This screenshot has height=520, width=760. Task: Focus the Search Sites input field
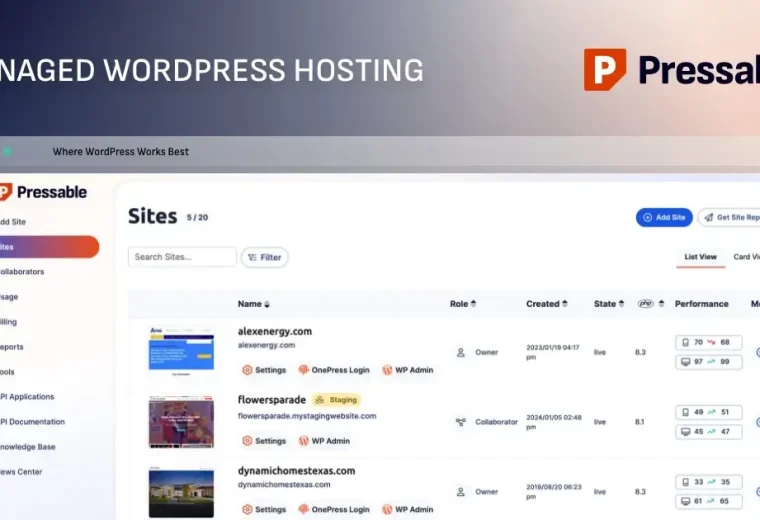click(182, 257)
